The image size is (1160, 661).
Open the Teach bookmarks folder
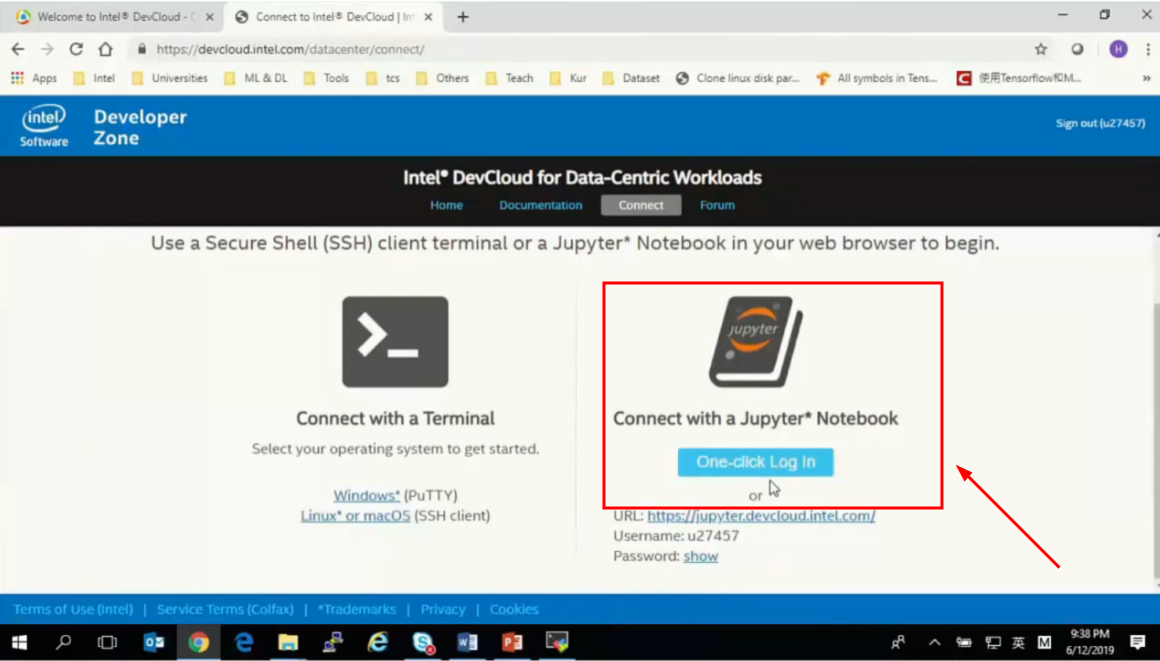(510, 78)
